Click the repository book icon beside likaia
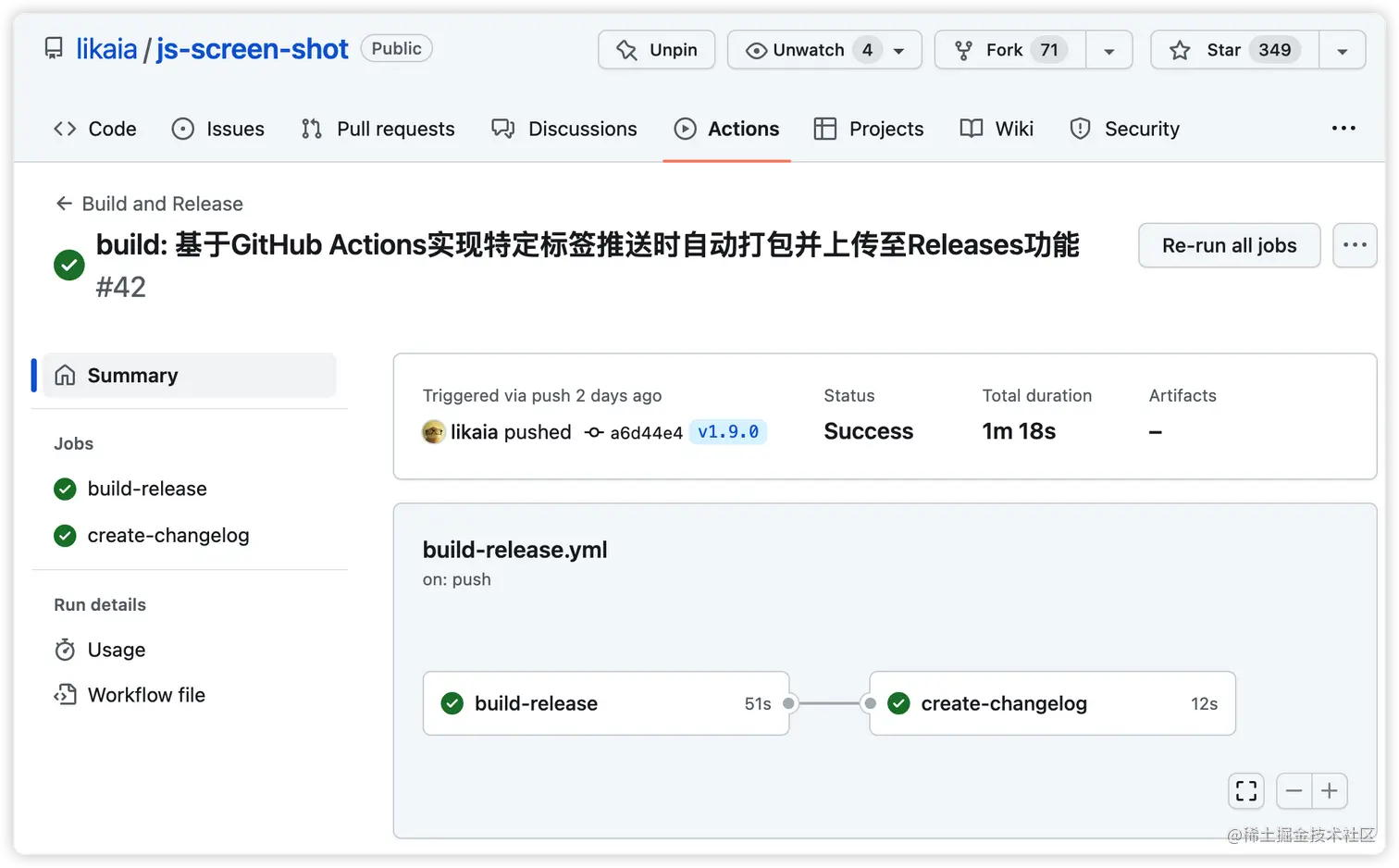 pyautogui.click(x=55, y=48)
